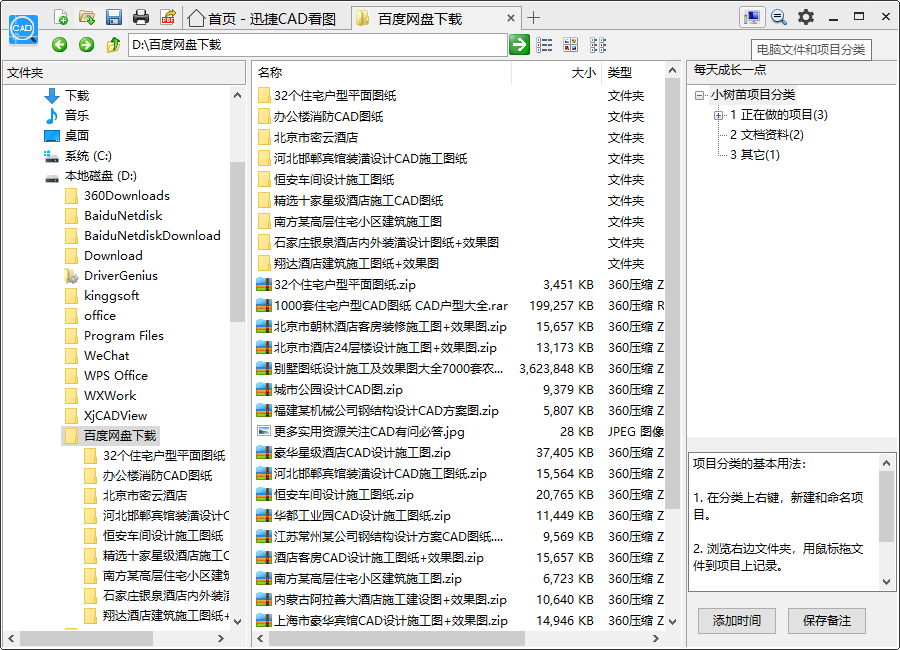Click the save floppy disk icon
The image size is (900, 650).
(114, 17)
